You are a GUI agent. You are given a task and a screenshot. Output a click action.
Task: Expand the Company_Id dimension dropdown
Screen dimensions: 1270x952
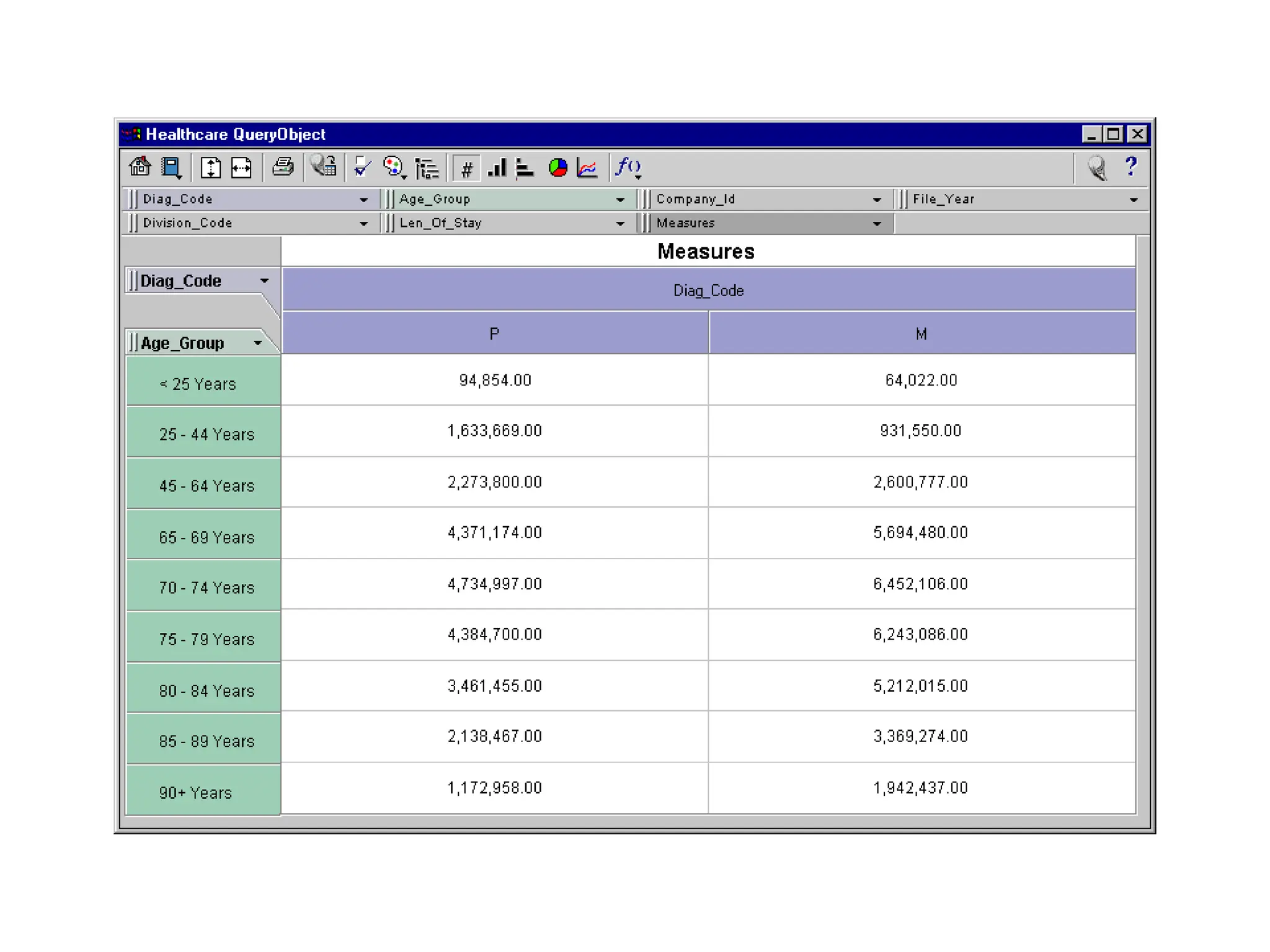pyautogui.click(x=876, y=200)
